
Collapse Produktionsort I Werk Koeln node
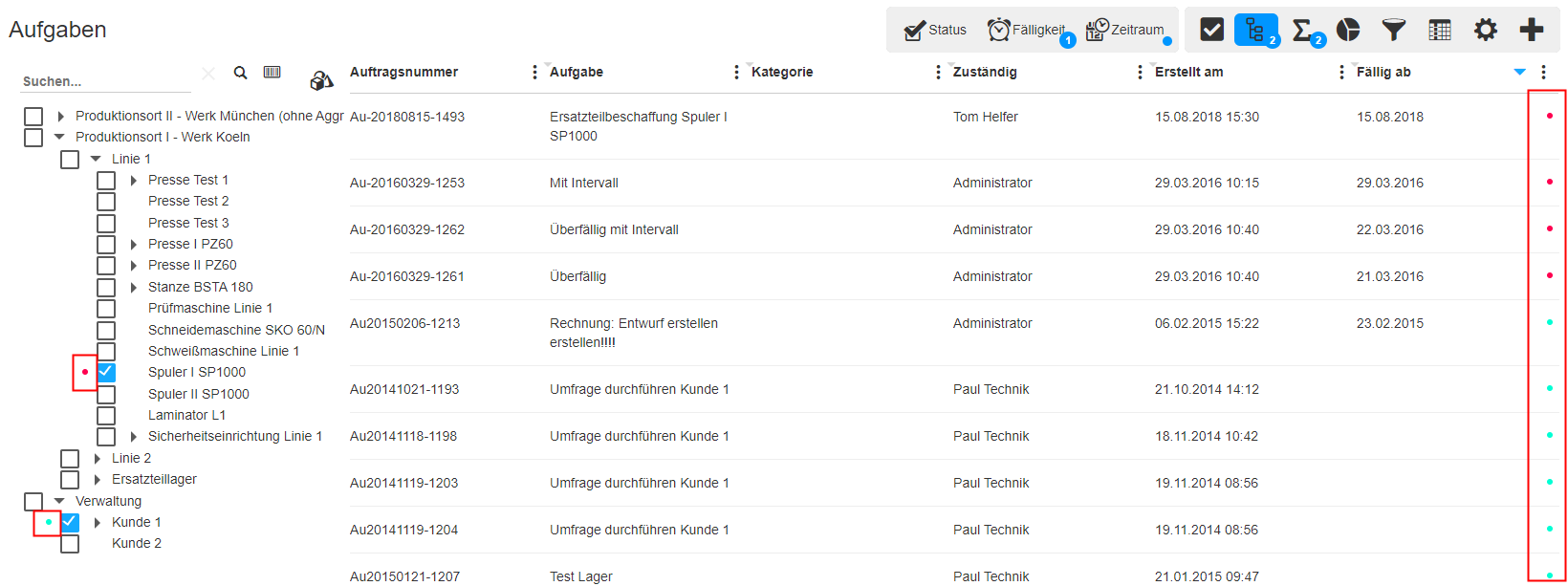pos(59,137)
